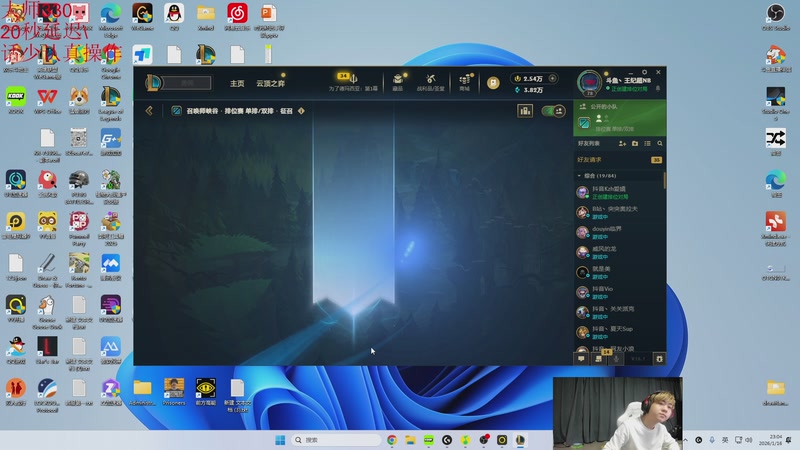The height and width of the screenshot is (450, 800).
Task: Open the 主页 home tab
Action: pyautogui.click(x=237, y=83)
